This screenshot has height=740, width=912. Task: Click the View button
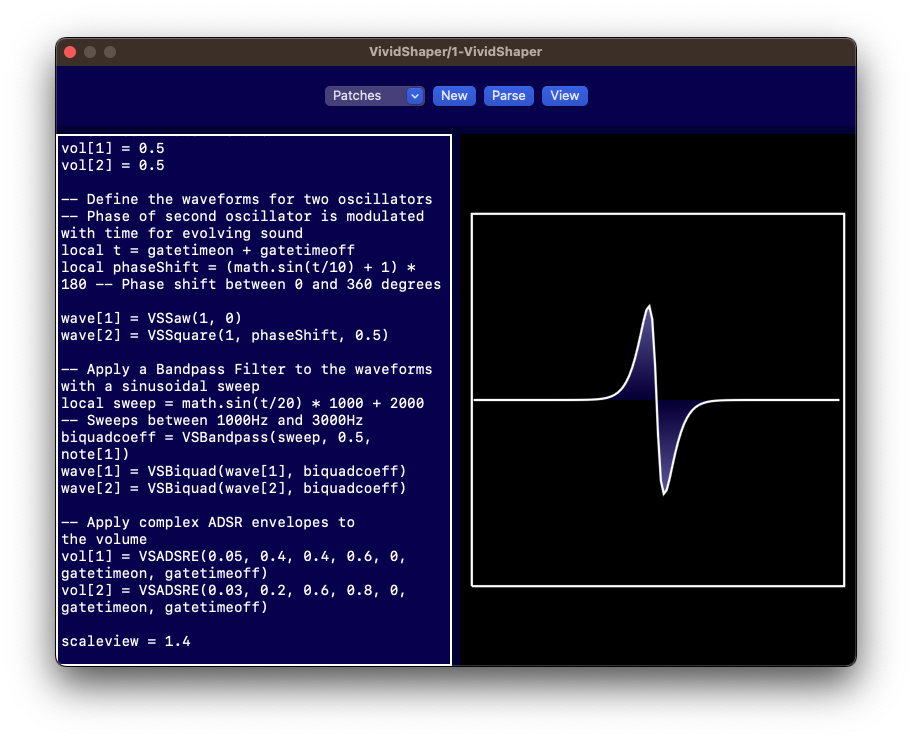564,96
